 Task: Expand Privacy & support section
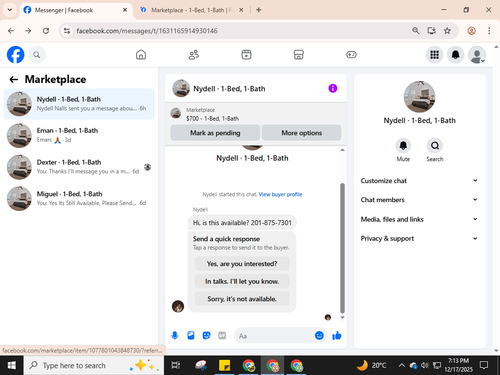pos(419,238)
